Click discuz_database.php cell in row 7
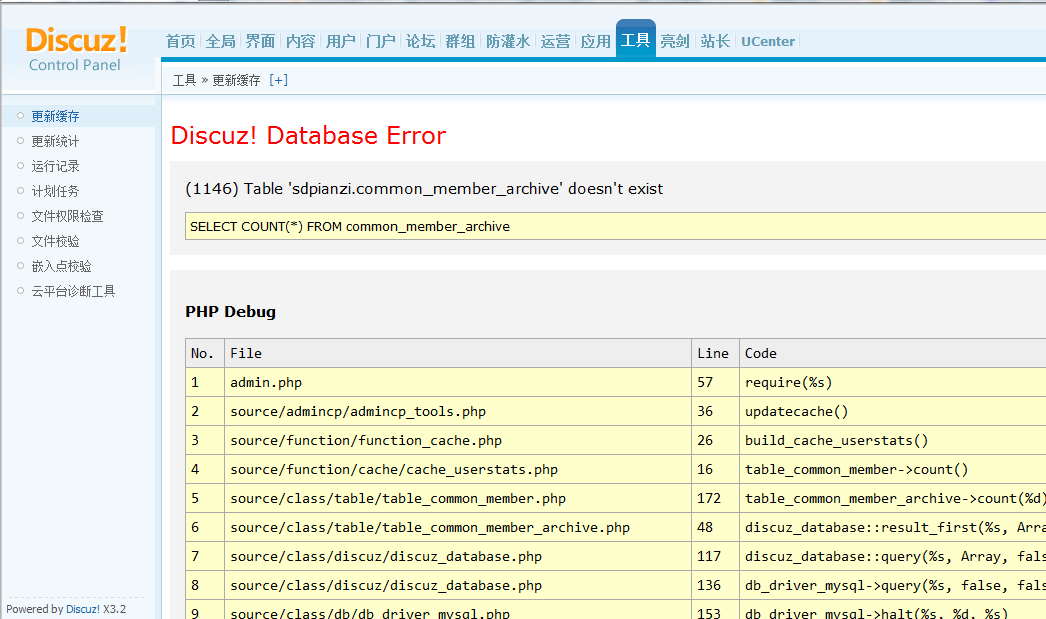Viewport: 1046px width, 619px height. pyautogui.click(x=458, y=556)
